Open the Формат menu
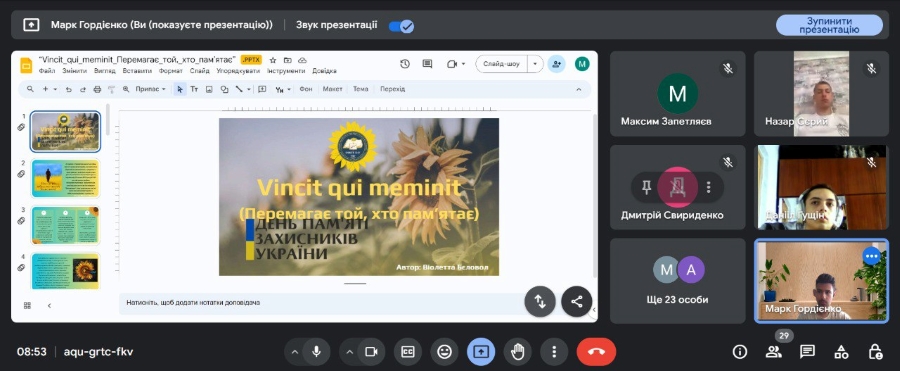 click(x=170, y=71)
